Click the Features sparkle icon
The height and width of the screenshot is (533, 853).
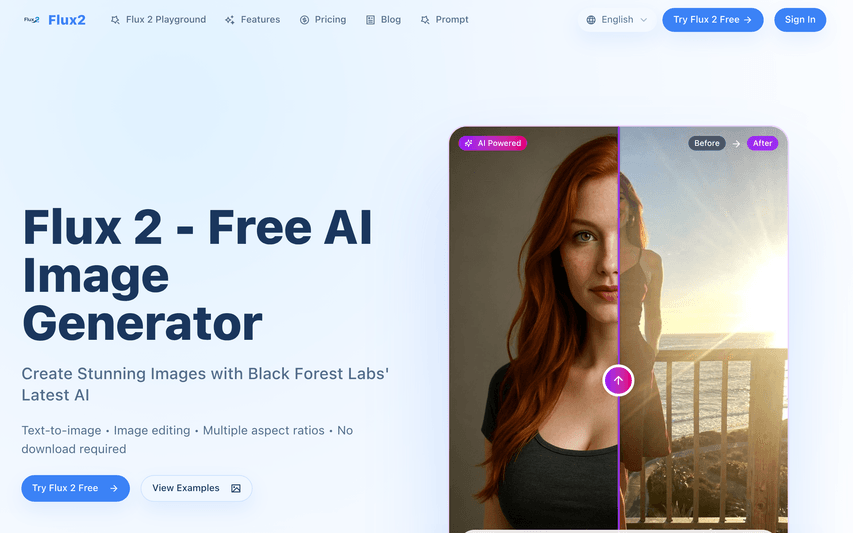point(230,20)
